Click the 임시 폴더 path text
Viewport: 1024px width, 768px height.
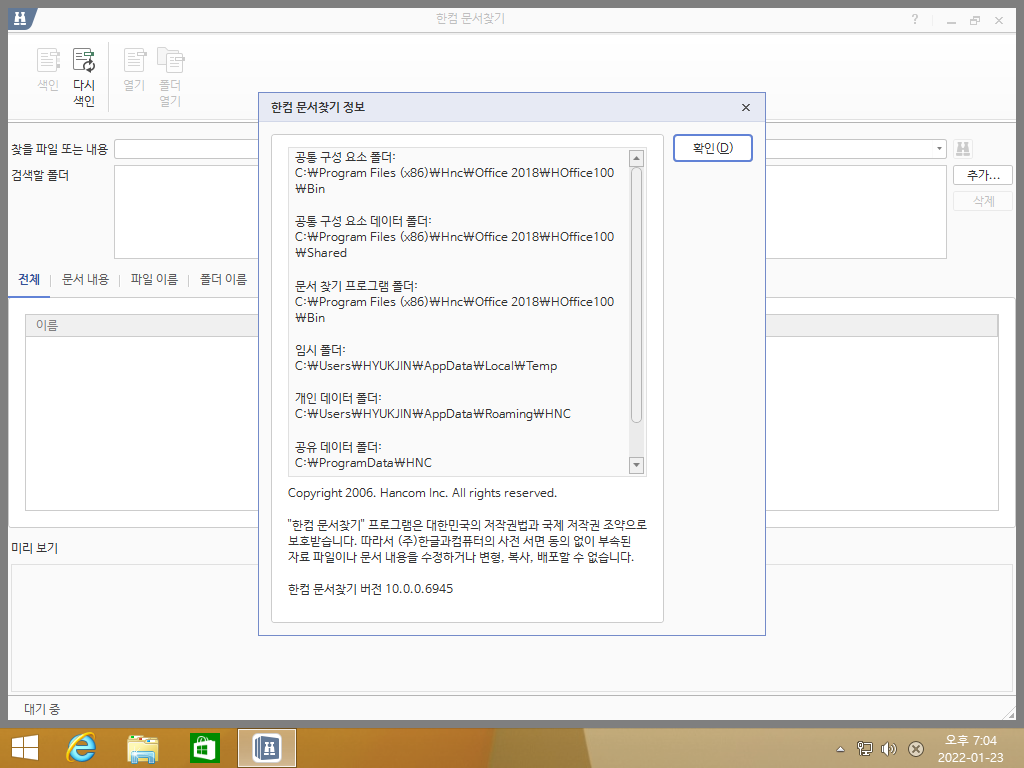coord(426,366)
